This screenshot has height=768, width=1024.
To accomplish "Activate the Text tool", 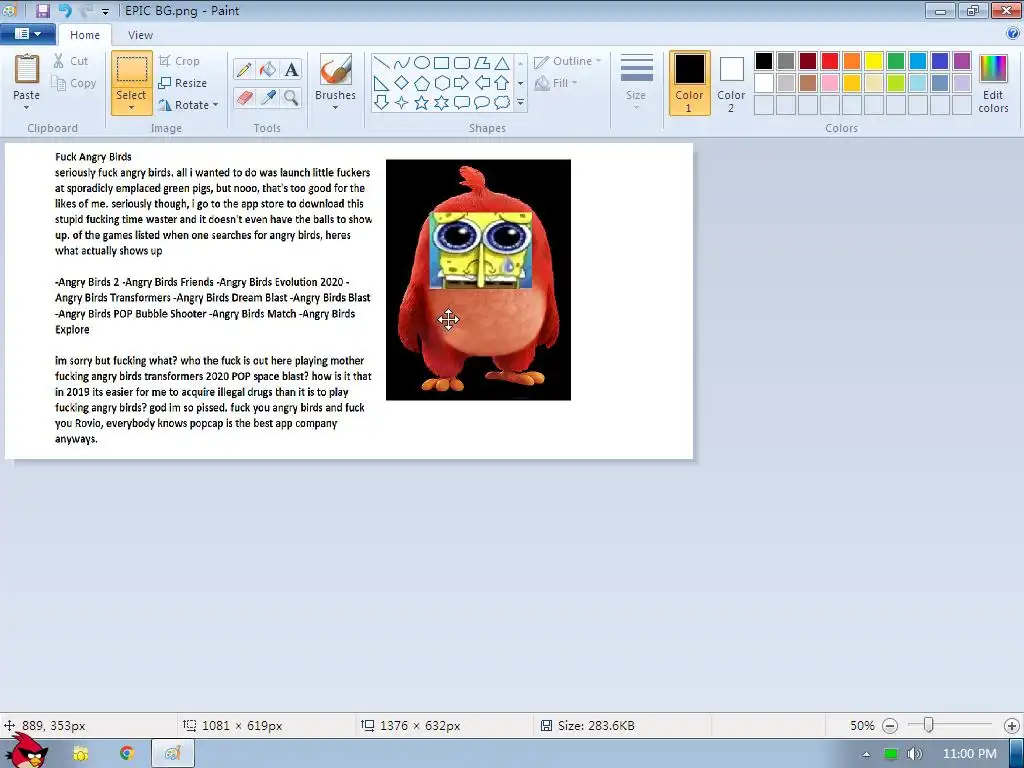I will [x=291, y=69].
